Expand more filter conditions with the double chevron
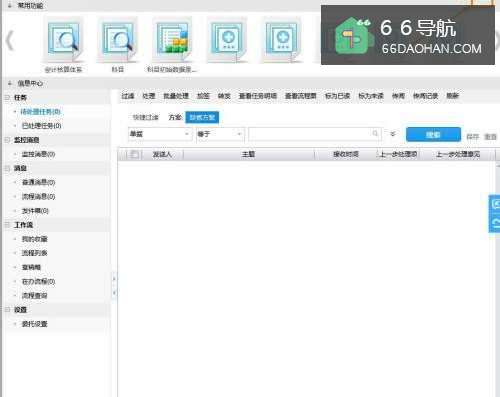This screenshot has height=397, width=500. 393,134
